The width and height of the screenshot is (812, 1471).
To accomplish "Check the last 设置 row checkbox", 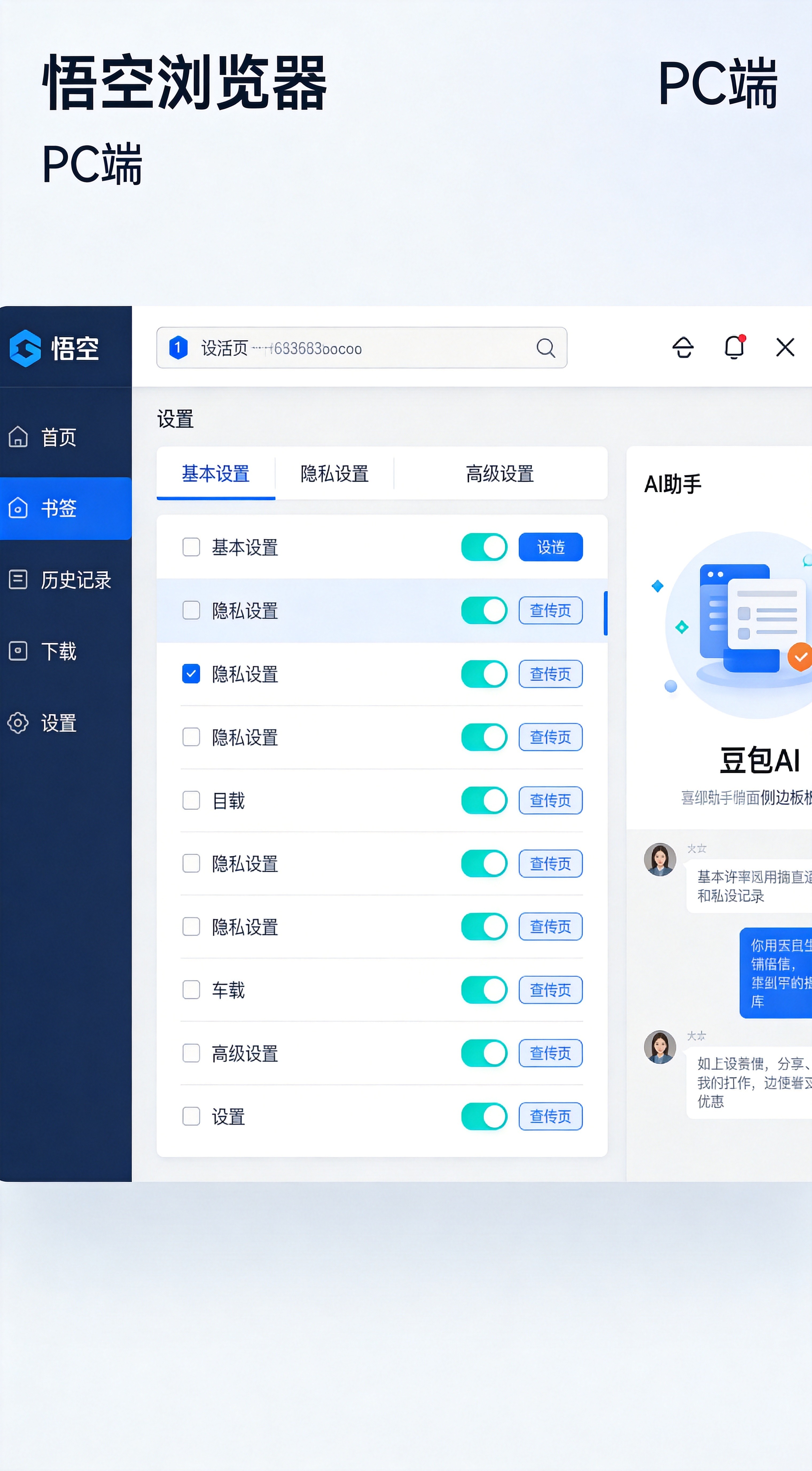I will coord(191,1116).
